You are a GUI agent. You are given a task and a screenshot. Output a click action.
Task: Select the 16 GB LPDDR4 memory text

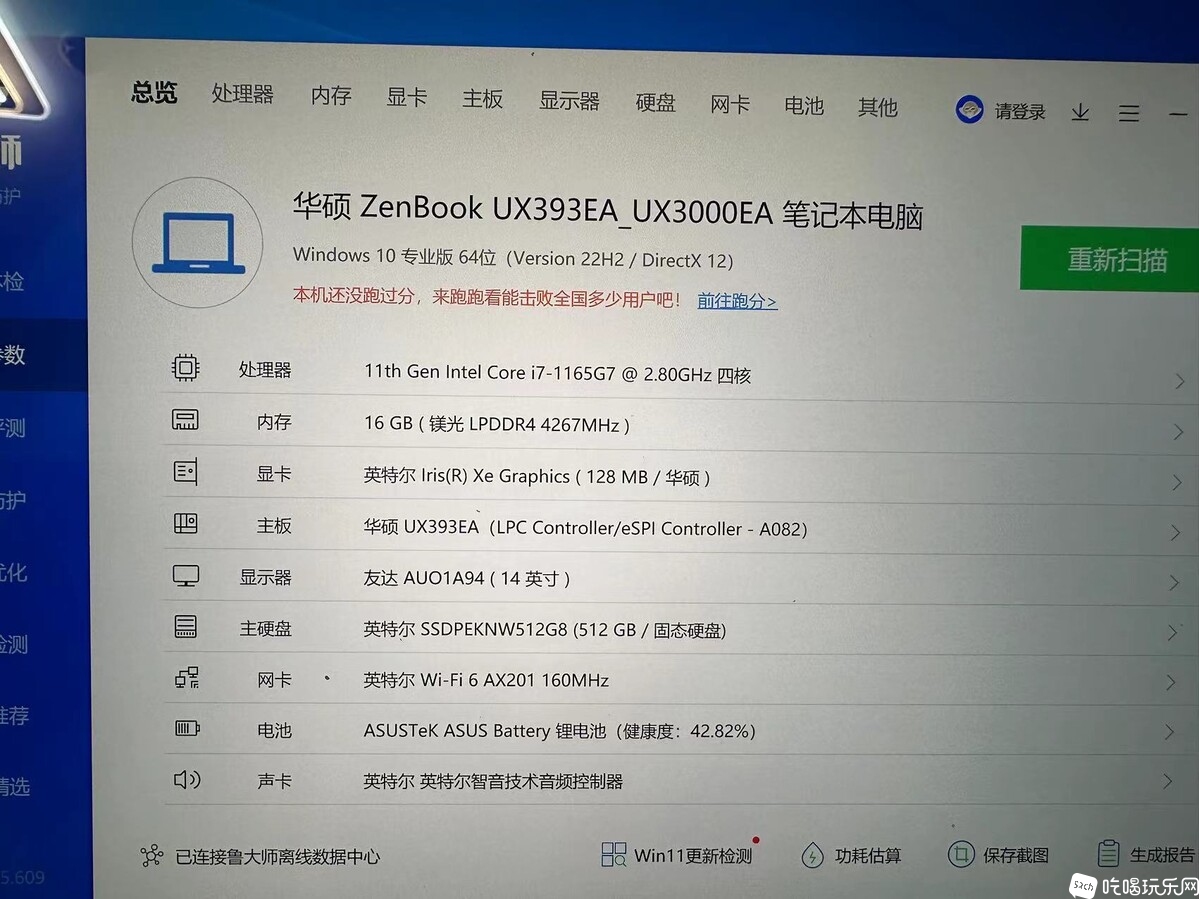pyautogui.click(x=497, y=424)
